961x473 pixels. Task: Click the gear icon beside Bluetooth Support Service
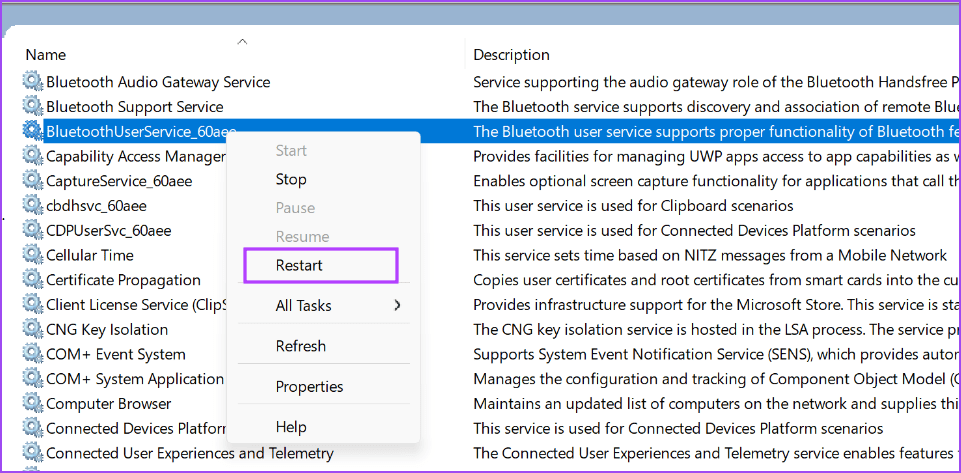tap(31, 107)
